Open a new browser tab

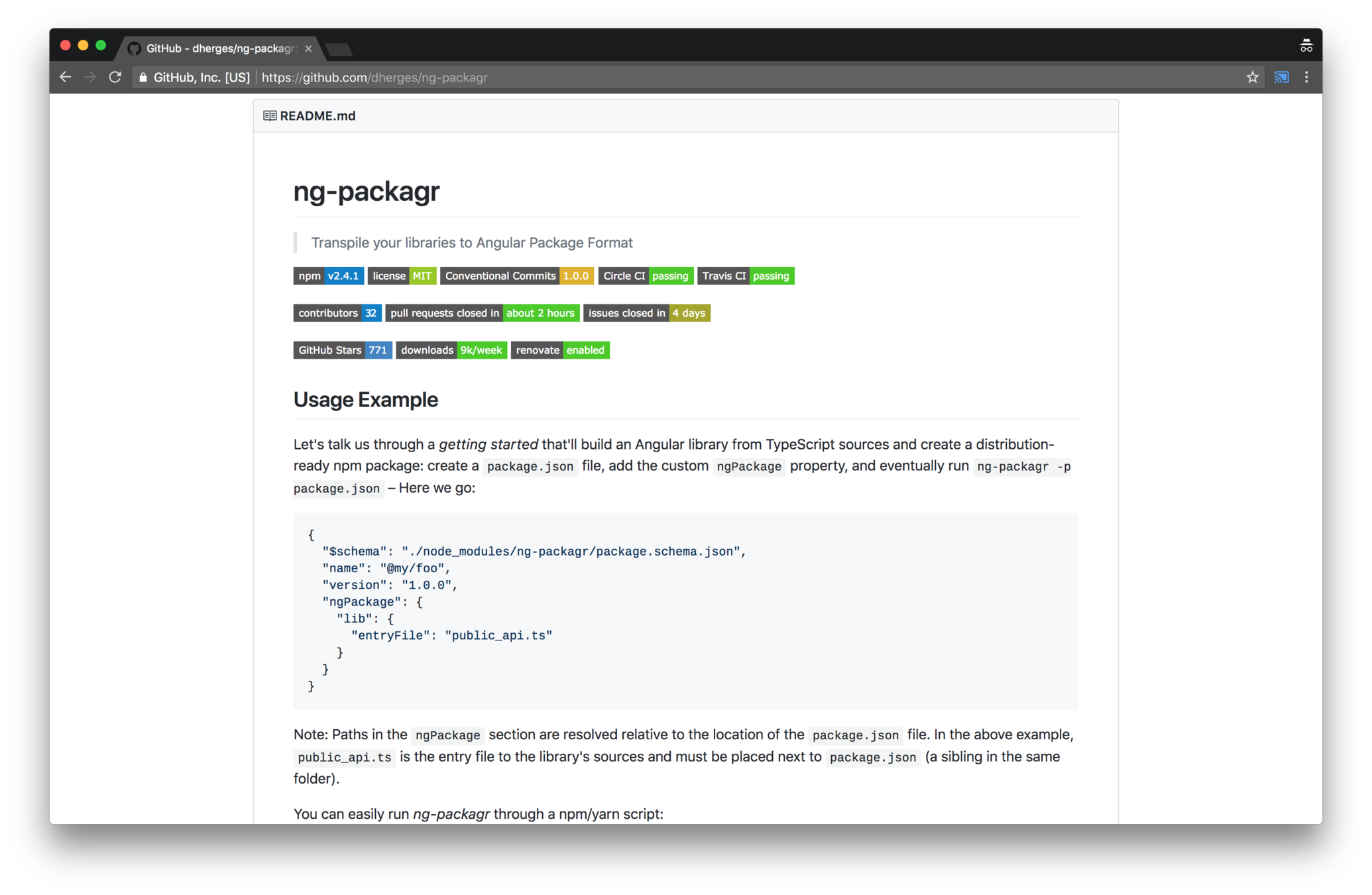tap(339, 49)
